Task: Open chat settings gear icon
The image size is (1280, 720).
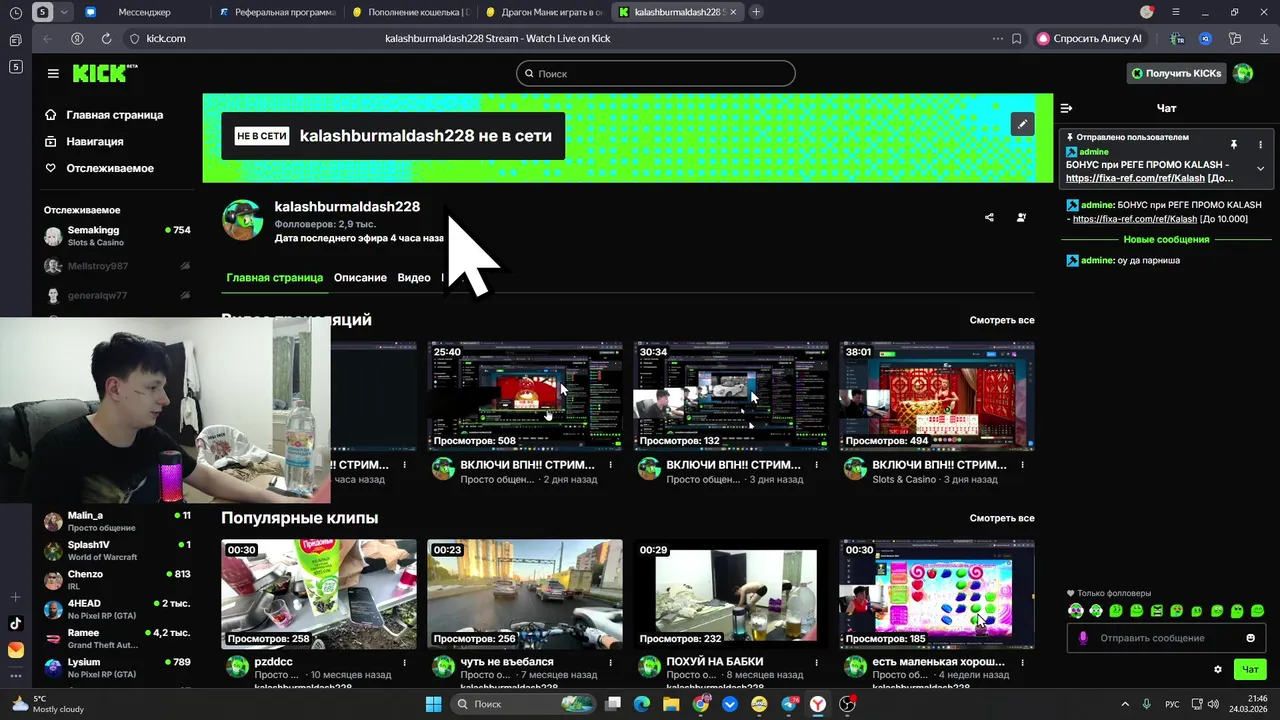Action: pos(1217,669)
